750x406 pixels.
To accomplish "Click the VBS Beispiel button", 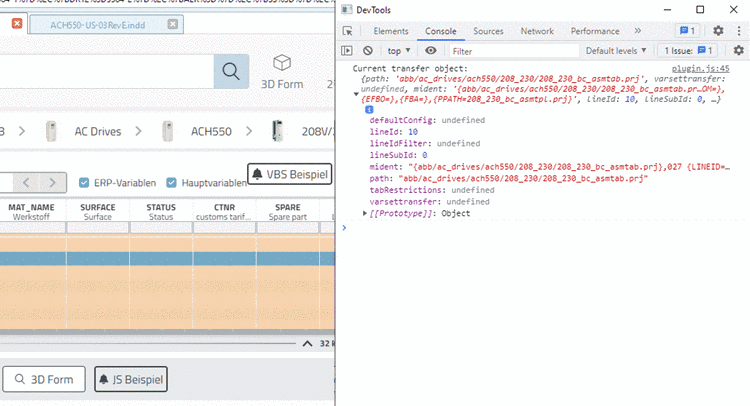I will point(289,174).
